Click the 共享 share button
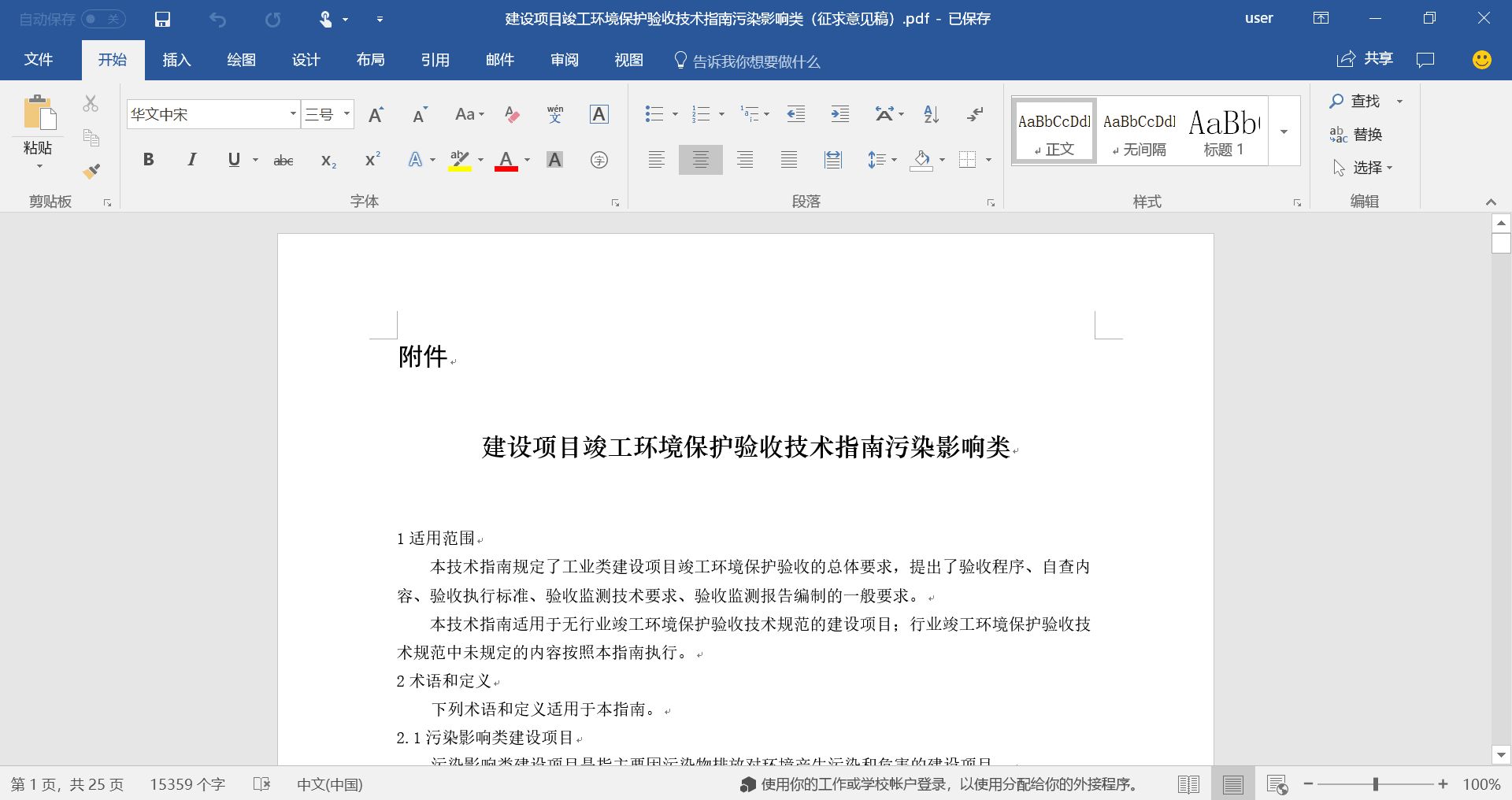1512x800 pixels. 1365,59
